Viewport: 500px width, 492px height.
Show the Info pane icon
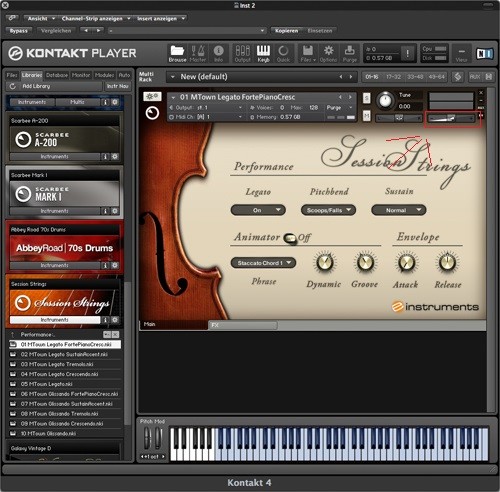tap(219, 53)
